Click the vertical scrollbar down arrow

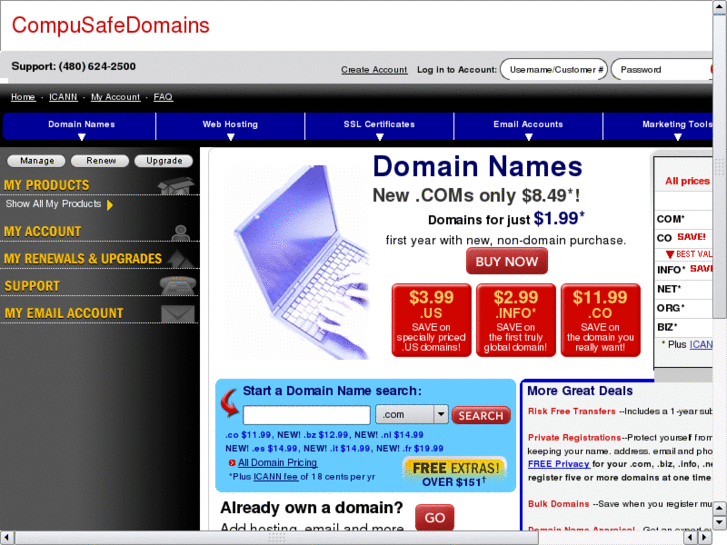(x=720, y=522)
